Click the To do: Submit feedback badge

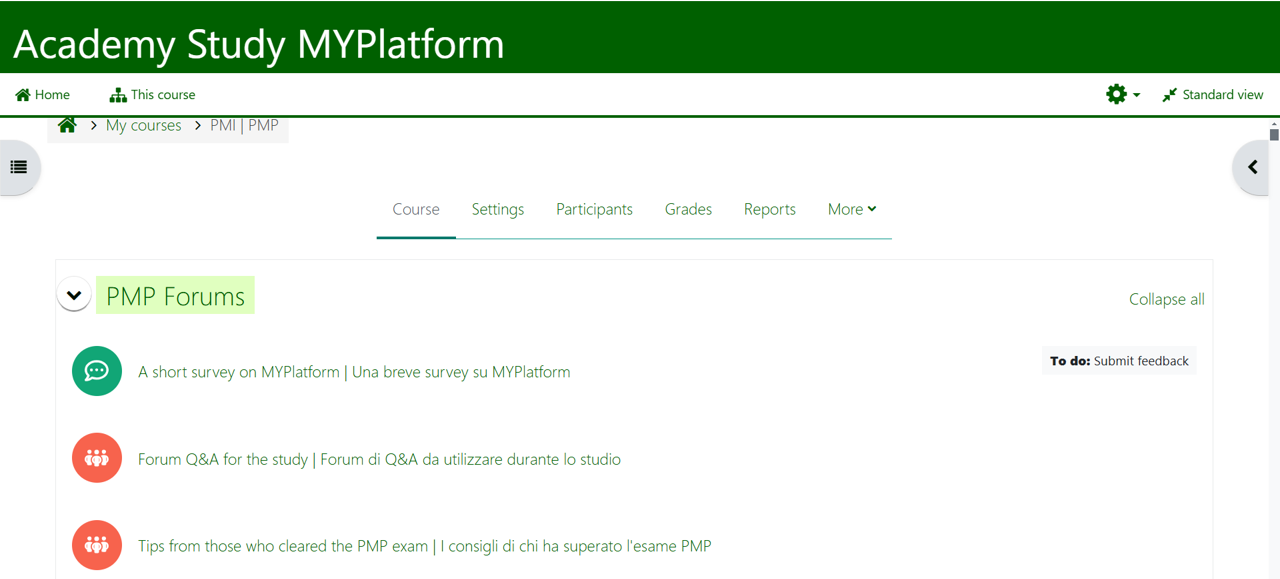pyautogui.click(x=1119, y=361)
